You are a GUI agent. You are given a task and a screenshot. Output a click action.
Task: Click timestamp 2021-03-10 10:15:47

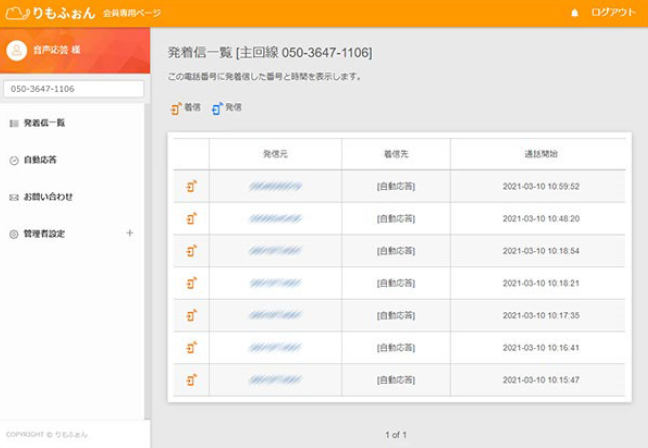[x=541, y=380]
